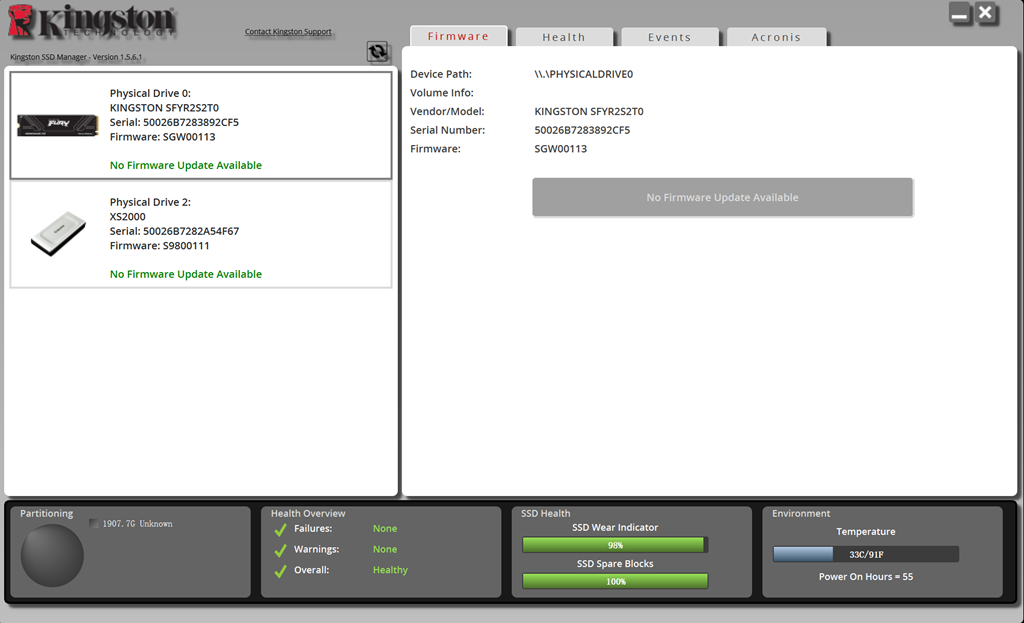Click the Overall status Healthy text
This screenshot has height=623, width=1024.
(390, 570)
